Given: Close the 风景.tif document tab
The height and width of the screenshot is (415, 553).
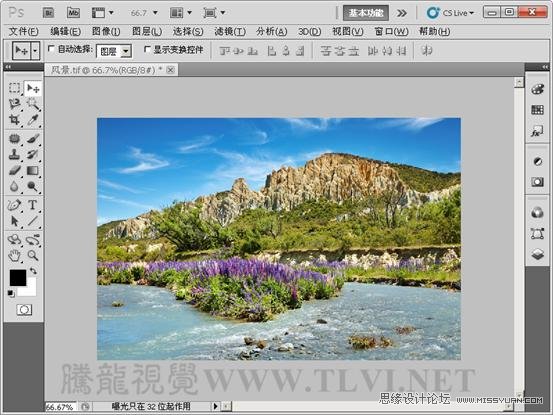Looking at the screenshot, I should coord(170,70).
